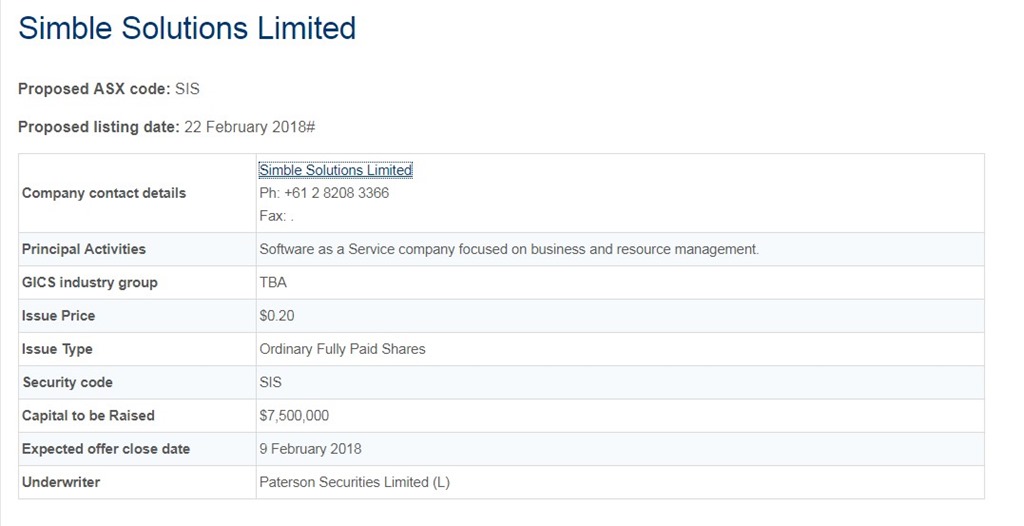Click the Simble Solutions Limited page heading
Screen dimensions: 1024x526
pos(187,29)
